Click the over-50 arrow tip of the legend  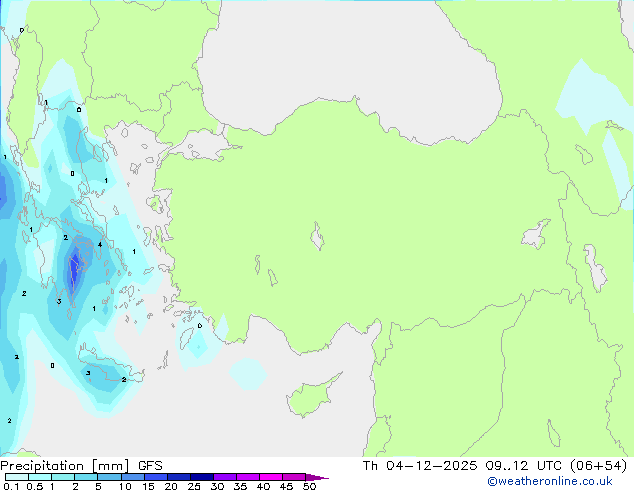click(x=317, y=477)
